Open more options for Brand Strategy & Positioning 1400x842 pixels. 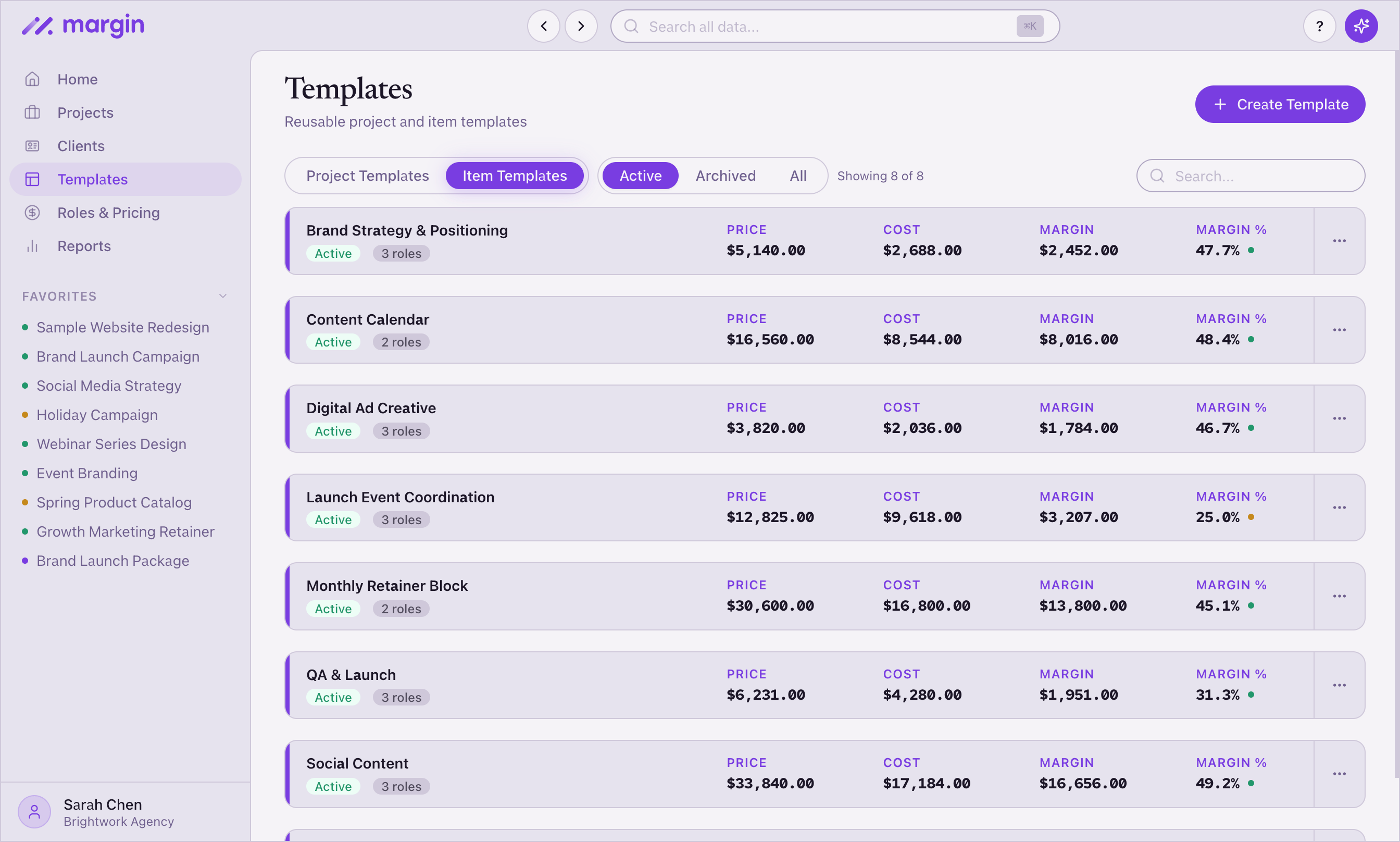[1339, 241]
